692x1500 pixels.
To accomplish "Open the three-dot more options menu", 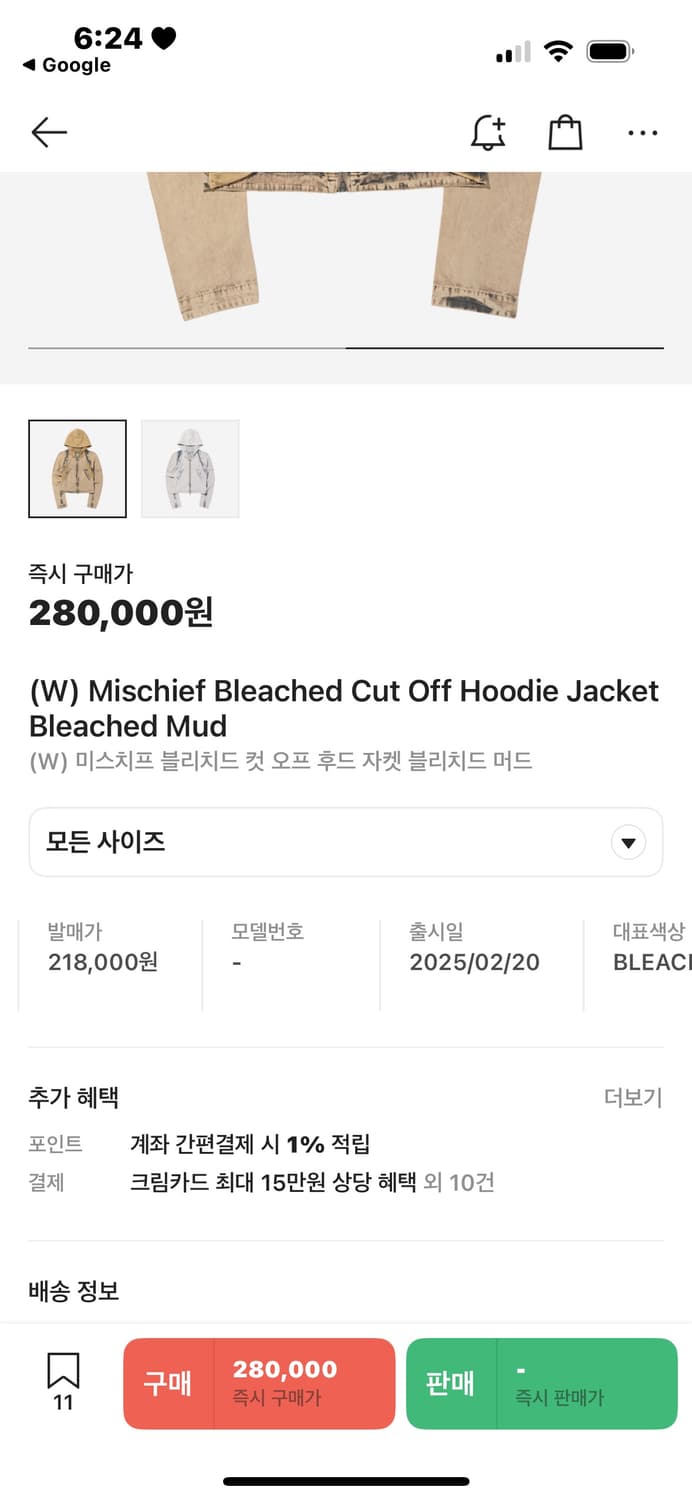I will click(x=642, y=132).
